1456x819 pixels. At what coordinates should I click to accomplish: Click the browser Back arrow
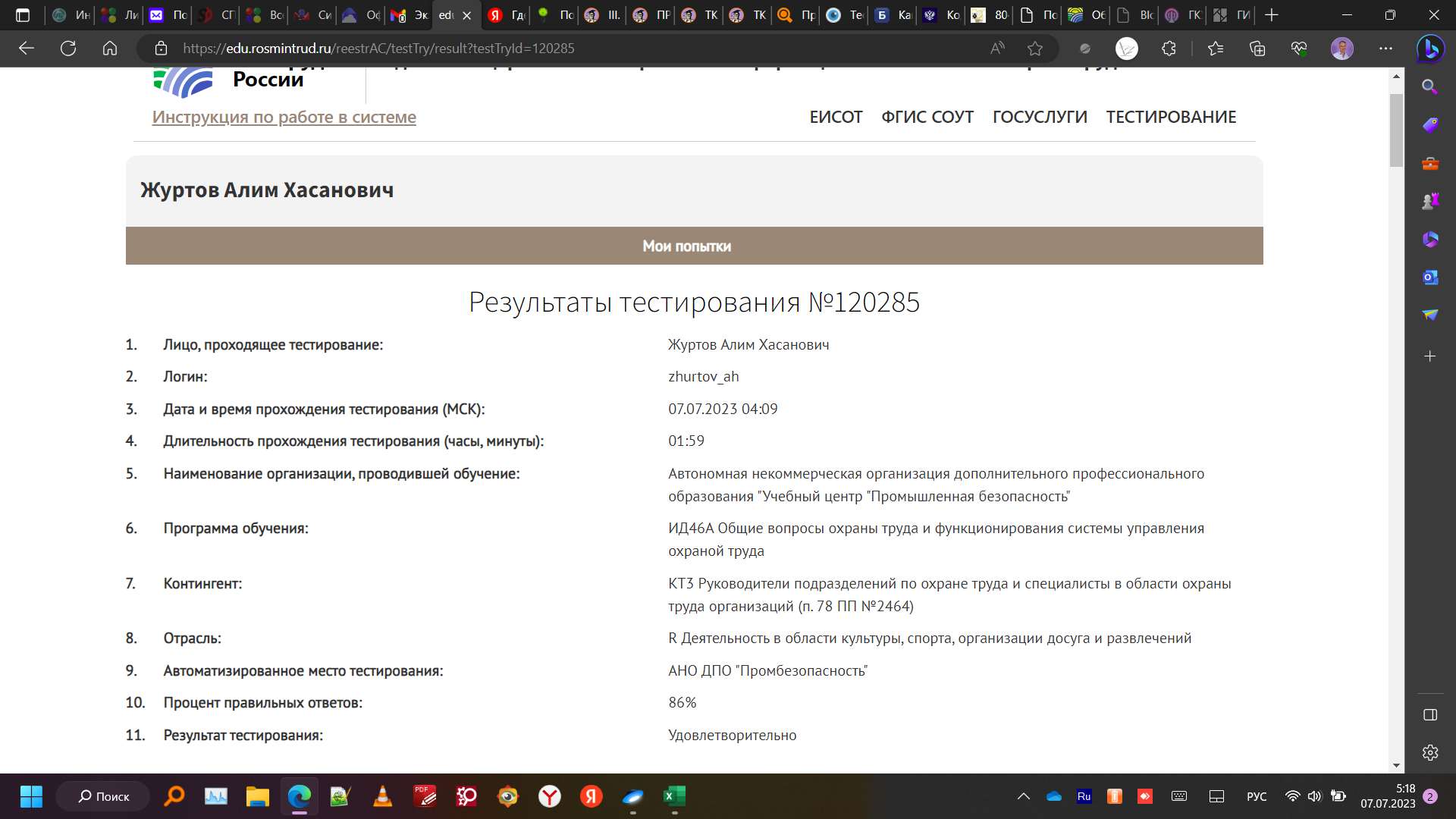[27, 49]
